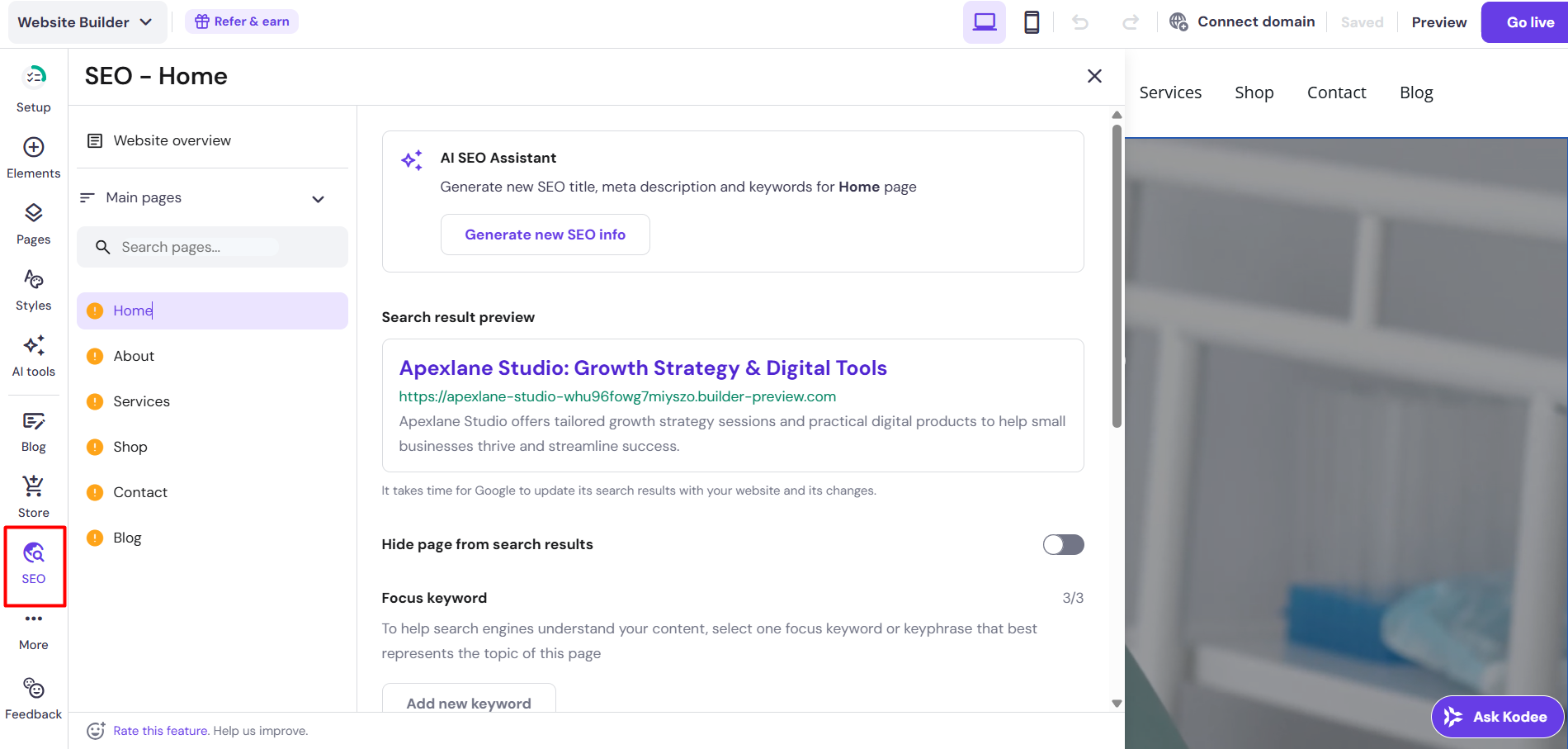Click the Rate this feature link

click(160, 731)
